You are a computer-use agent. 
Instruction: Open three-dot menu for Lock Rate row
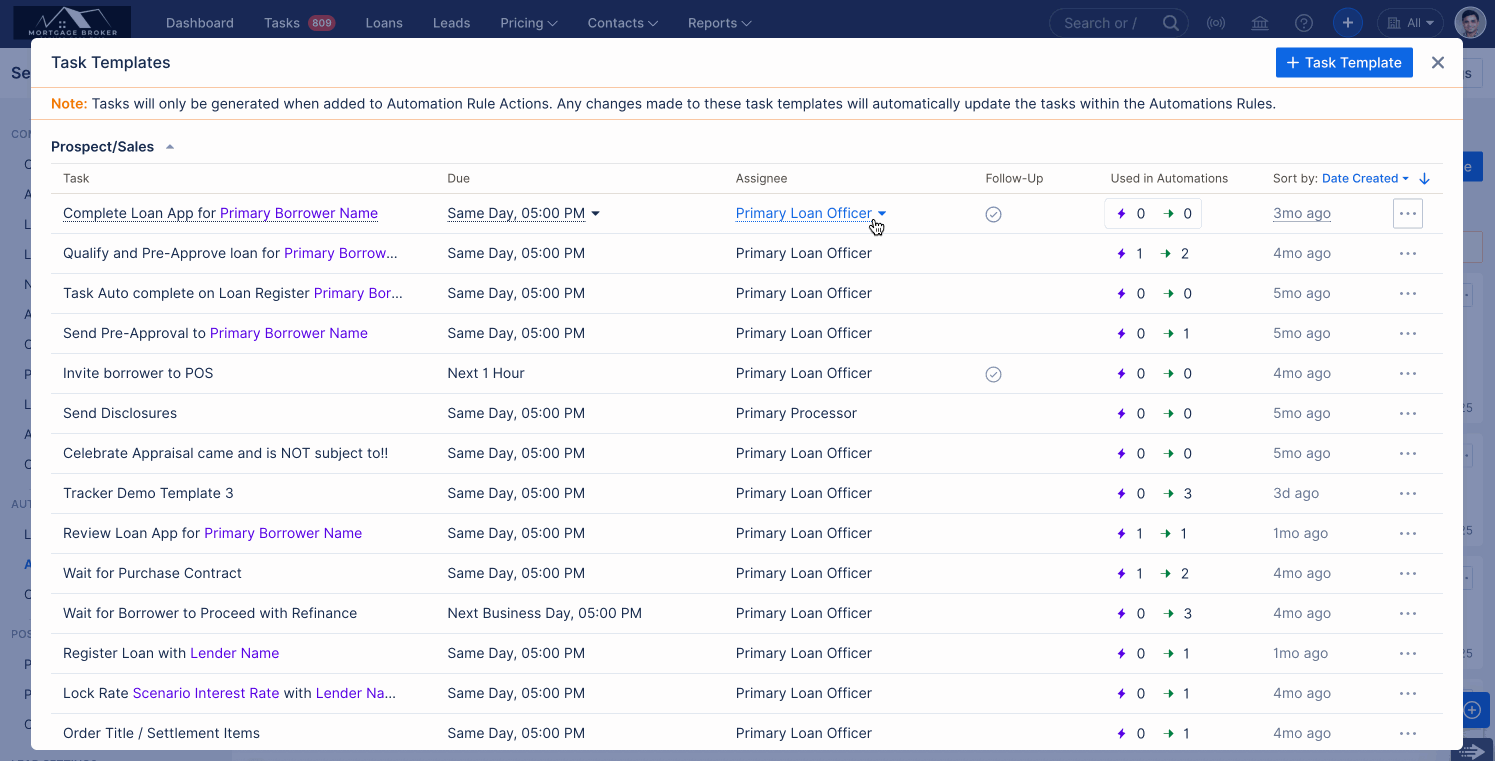[x=1408, y=693]
